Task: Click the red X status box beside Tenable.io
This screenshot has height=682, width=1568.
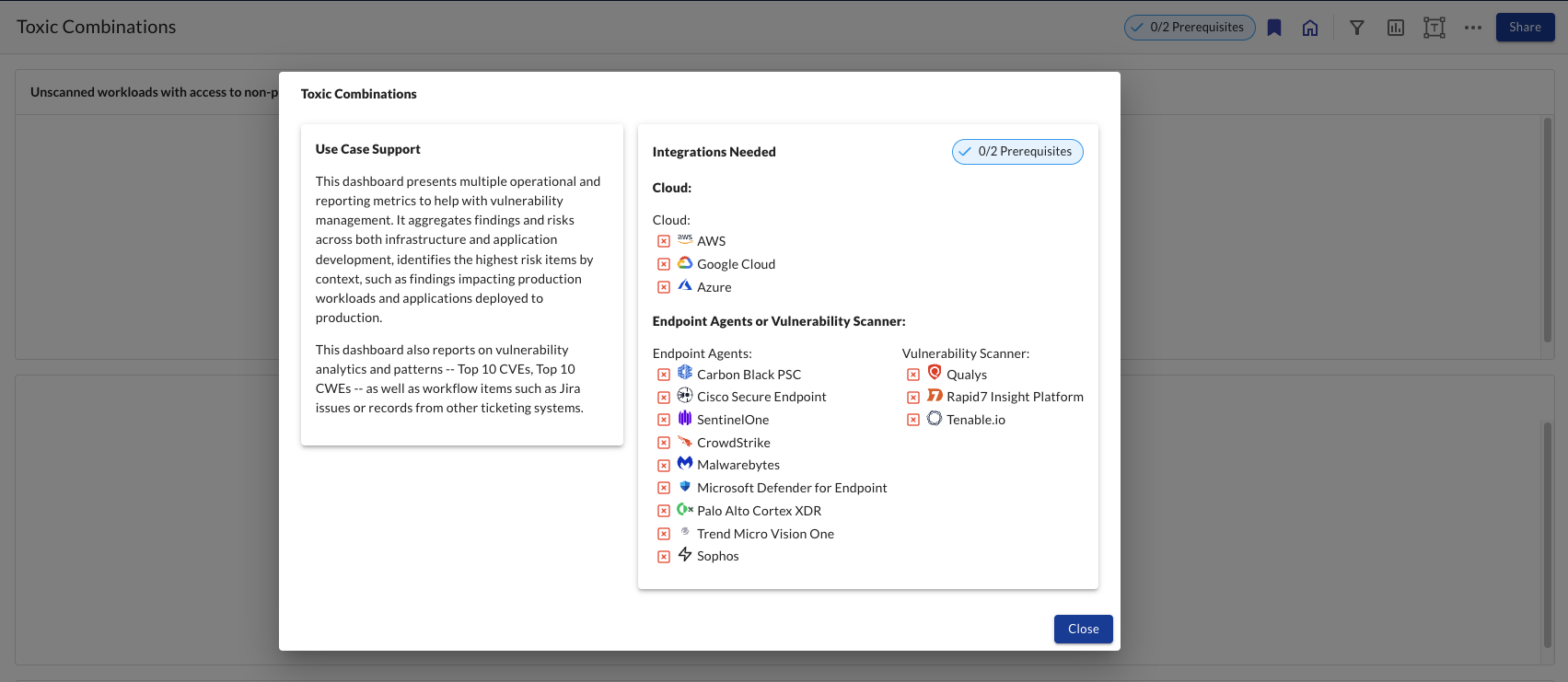Action: (913, 420)
